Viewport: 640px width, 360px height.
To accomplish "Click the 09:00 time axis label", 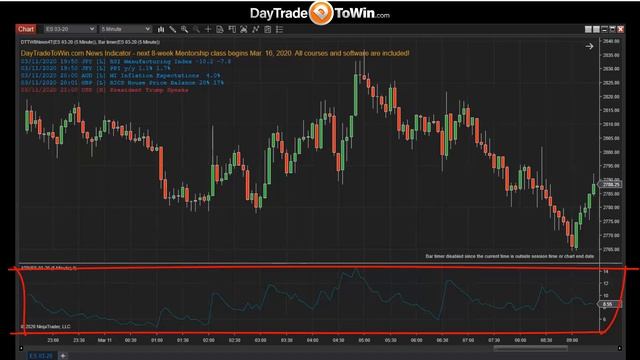I will pyautogui.click(x=572, y=340).
